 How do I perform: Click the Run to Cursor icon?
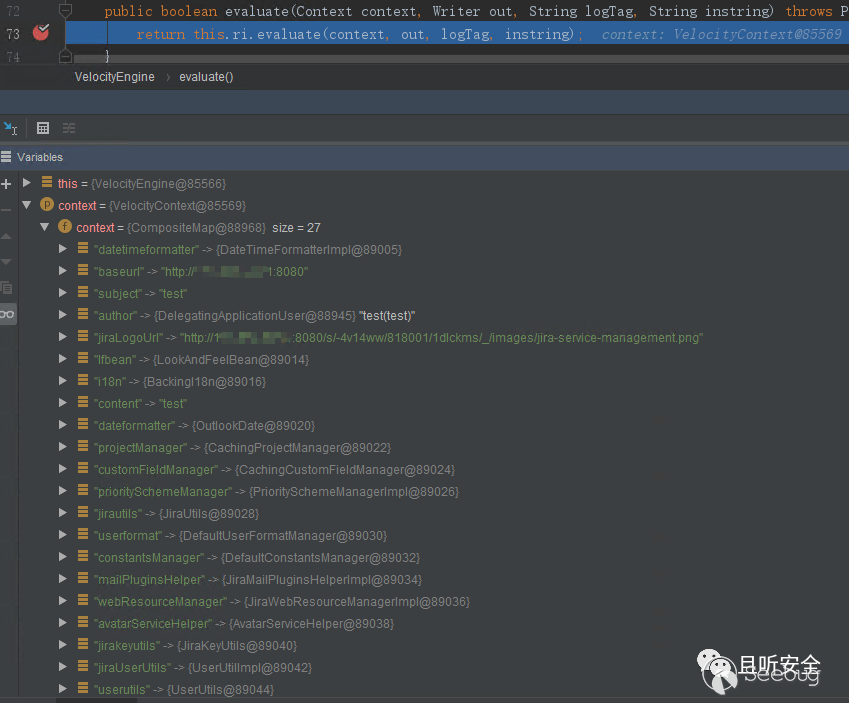(10, 128)
